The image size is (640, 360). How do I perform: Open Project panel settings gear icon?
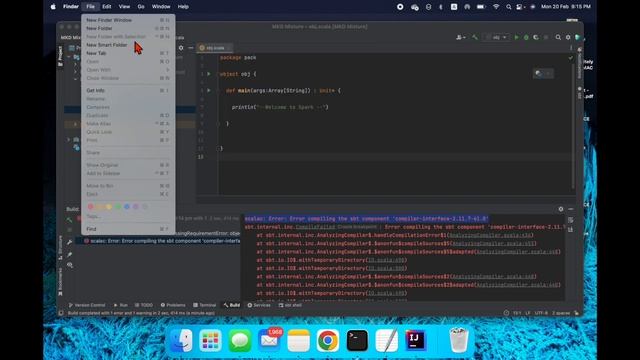click(x=181, y=48)
